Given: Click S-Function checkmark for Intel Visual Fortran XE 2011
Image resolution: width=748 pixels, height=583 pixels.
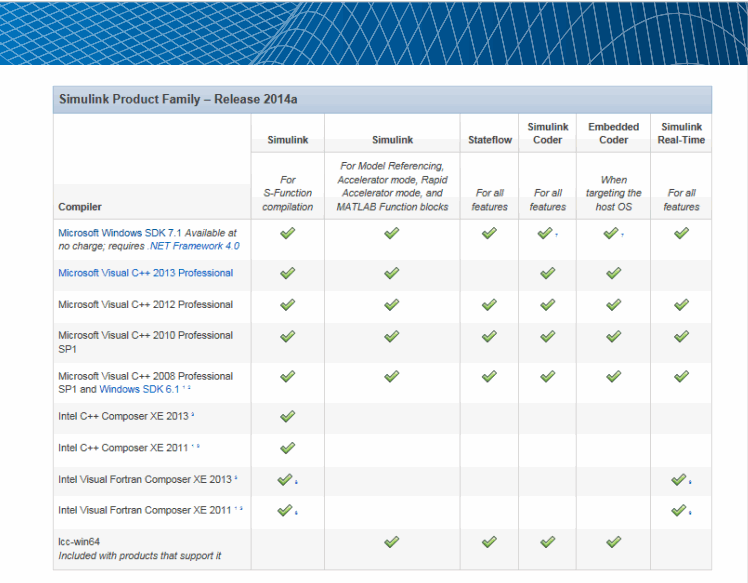Looking at the screenshot, I should pos(285,510).
